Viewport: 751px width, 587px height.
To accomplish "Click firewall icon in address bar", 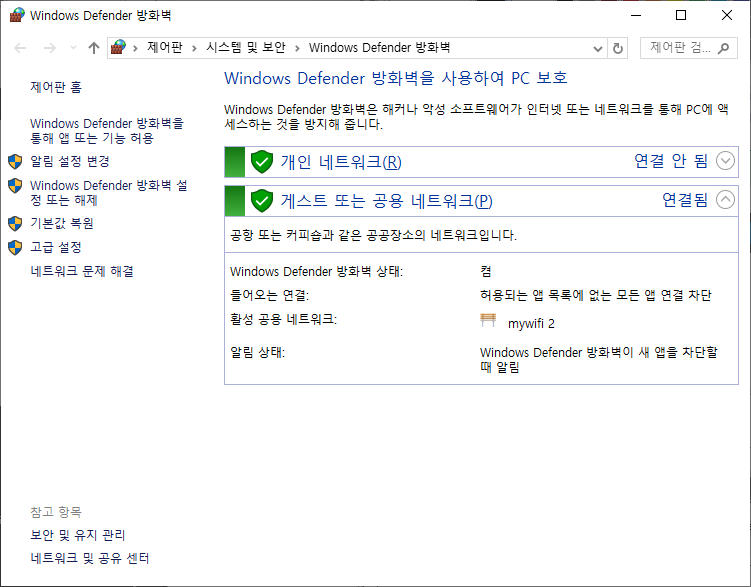I will click(118, 47).
